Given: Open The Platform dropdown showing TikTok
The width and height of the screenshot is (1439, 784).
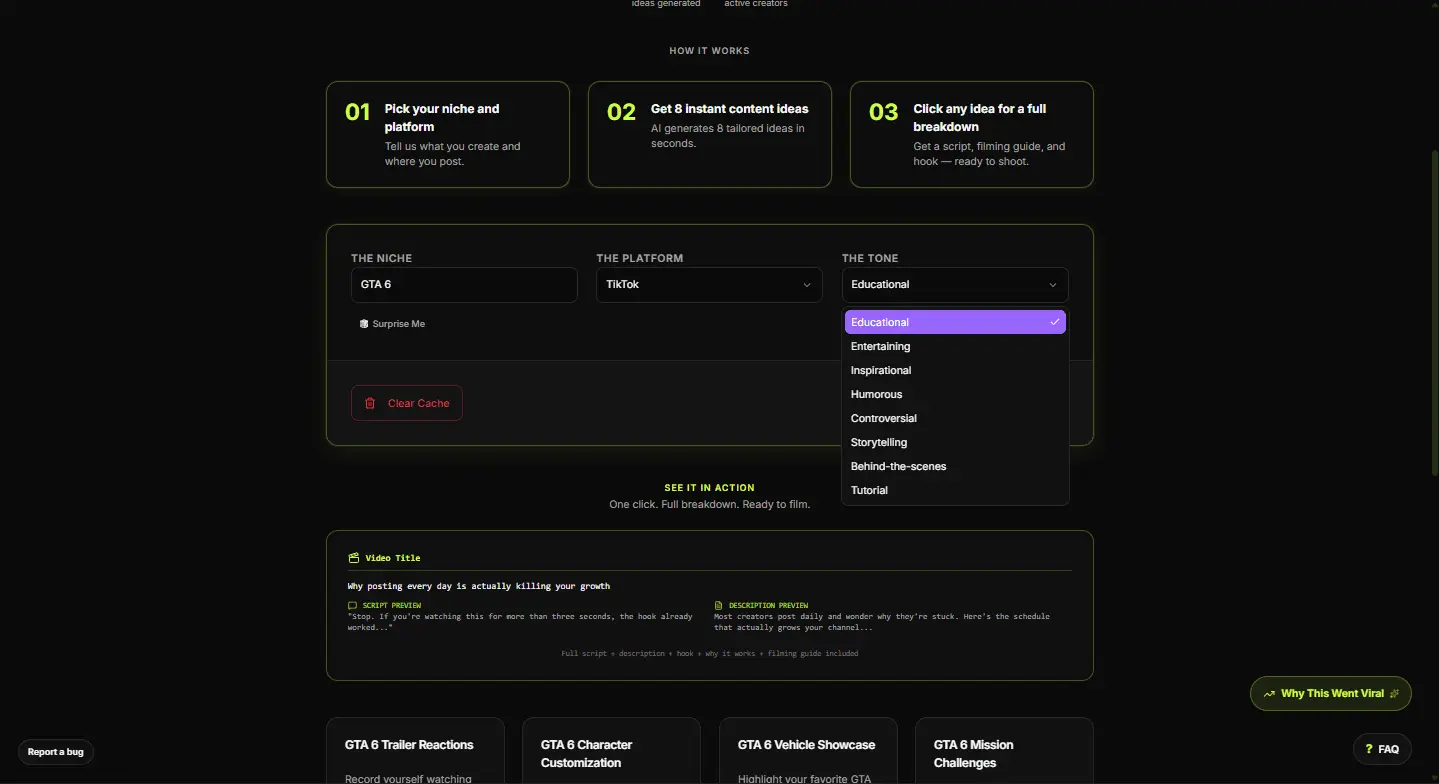Looking at the screenshot, I should coord(709,285).
